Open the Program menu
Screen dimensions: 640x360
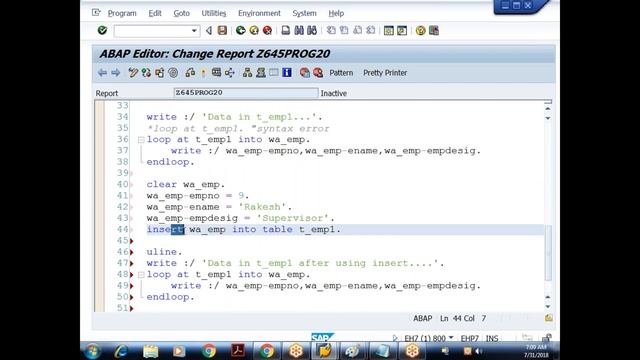coord(122,13)
